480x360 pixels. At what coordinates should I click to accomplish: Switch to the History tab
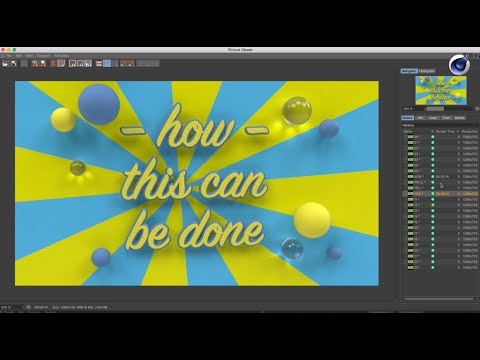pyautogui.click(x=407, y=118)
